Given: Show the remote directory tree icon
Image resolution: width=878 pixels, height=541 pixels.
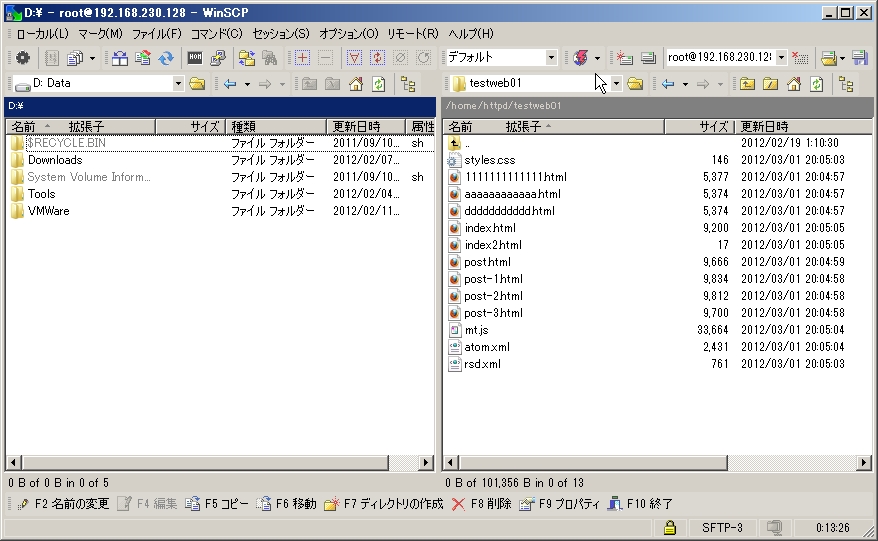Looking at the screenshot, I should point(846,84).
